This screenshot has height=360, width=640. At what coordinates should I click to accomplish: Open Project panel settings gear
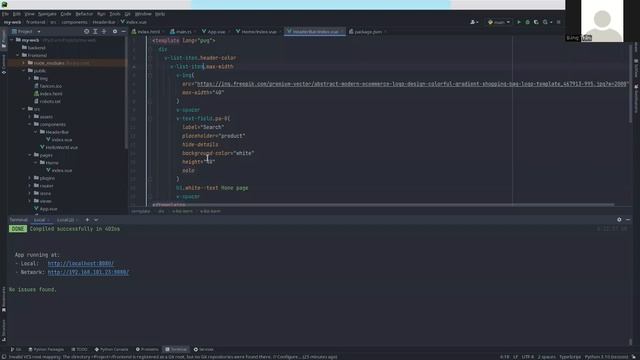(x=115, y=31)
